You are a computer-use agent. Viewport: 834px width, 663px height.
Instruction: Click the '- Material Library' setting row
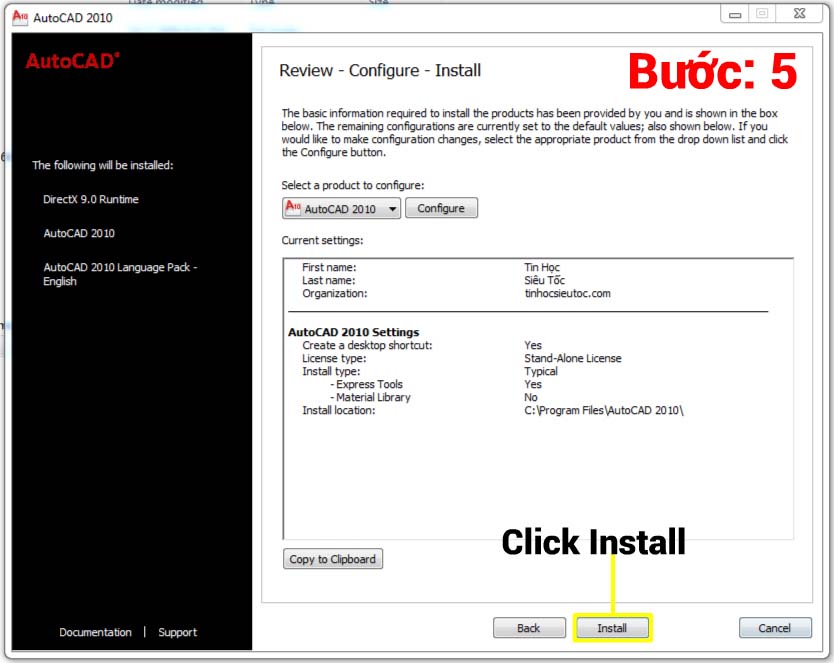tap(370, 397)
